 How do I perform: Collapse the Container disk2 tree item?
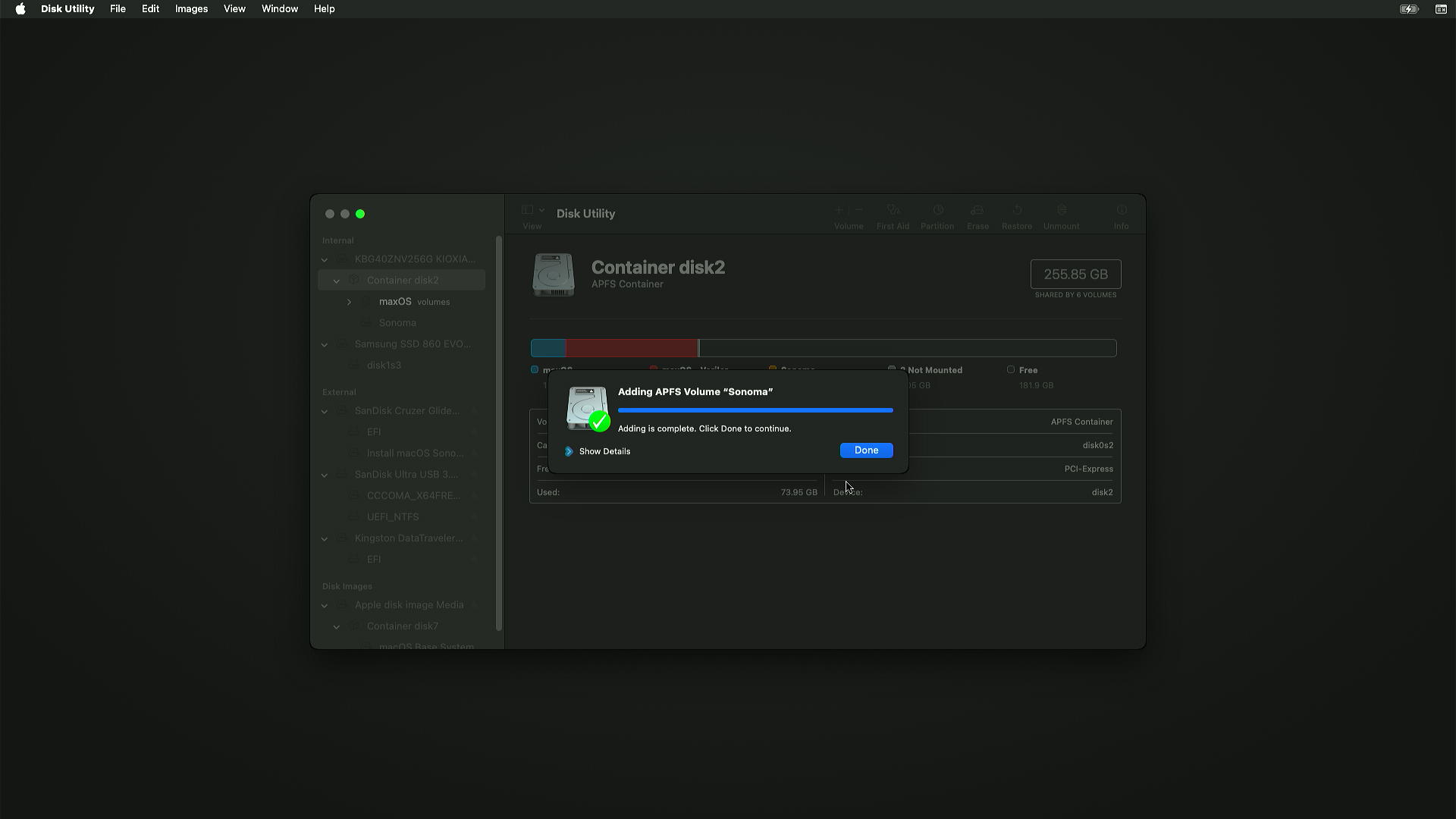(336, 281)
